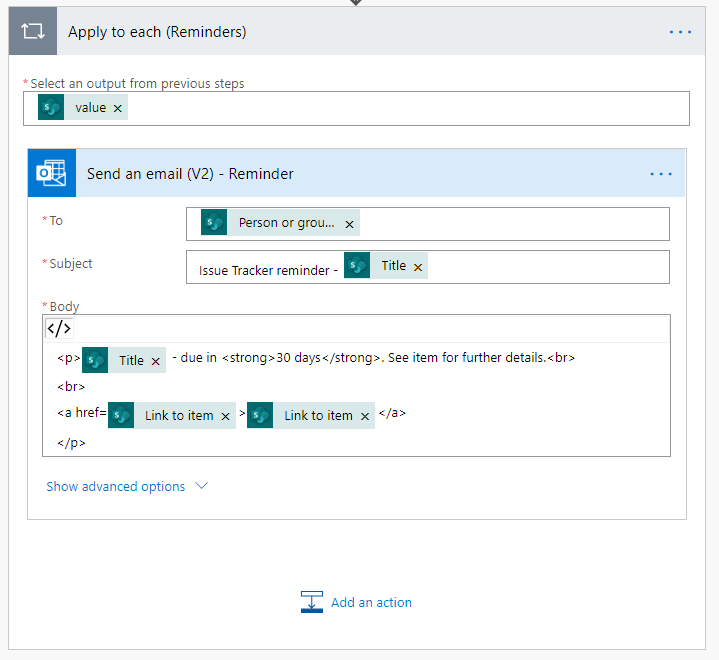This screenshot has width=719, height=660.
Task: Expand Show advanced options
Action: point(127,487)
